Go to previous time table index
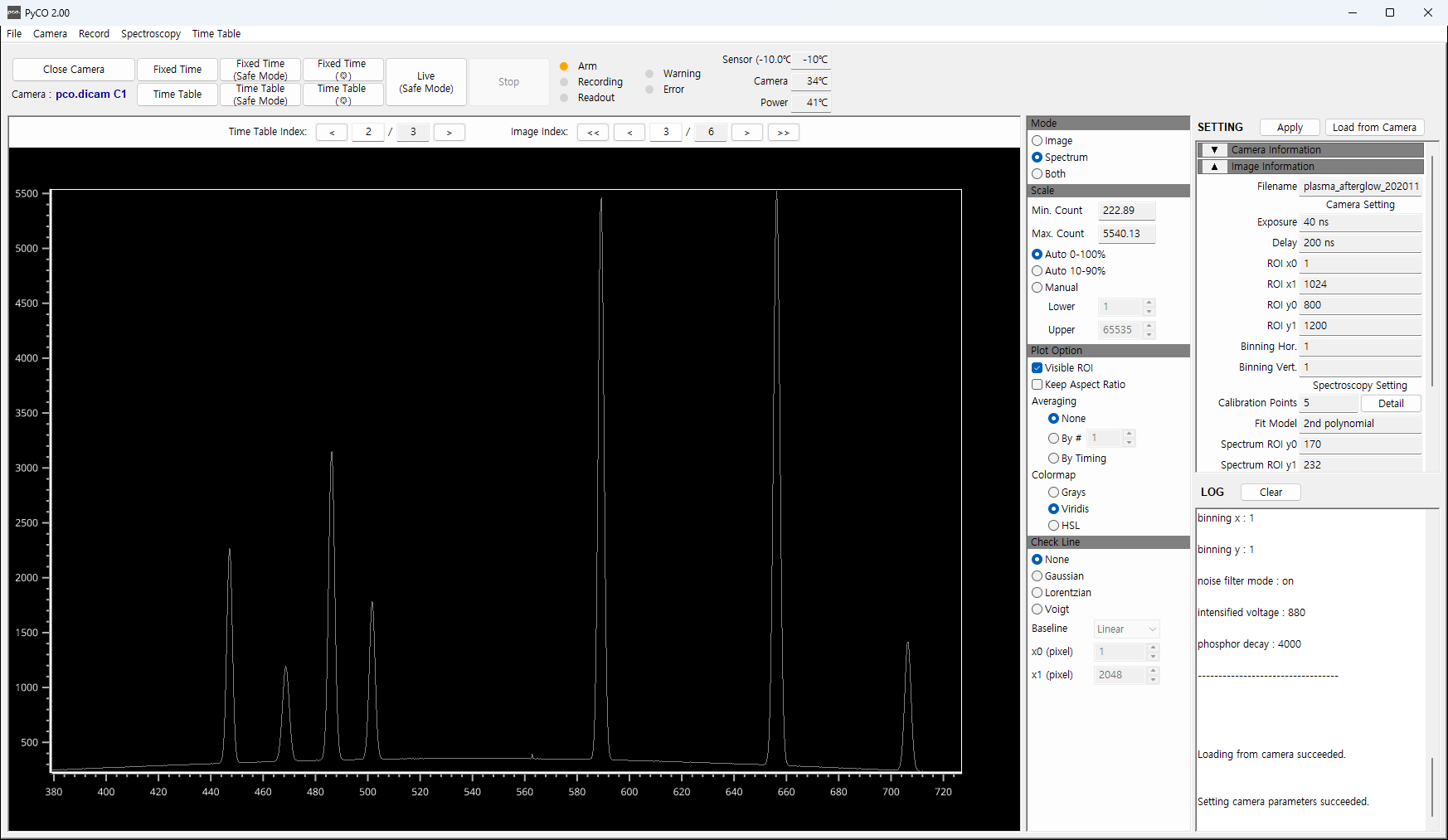The height and width of the screenshot is (840, 1448). tap(332, 133)
